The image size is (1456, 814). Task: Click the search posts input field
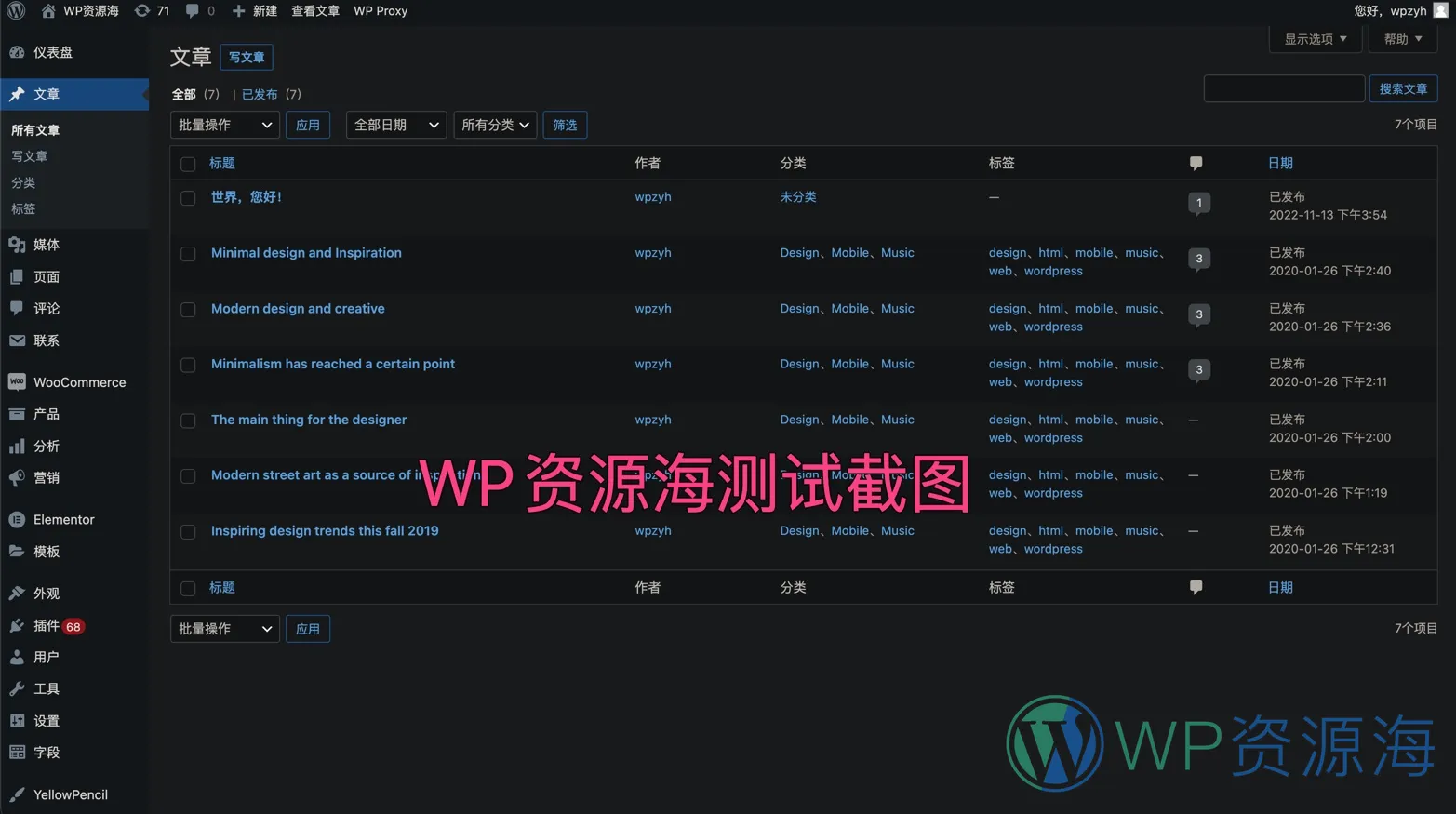pos(1284,88)
